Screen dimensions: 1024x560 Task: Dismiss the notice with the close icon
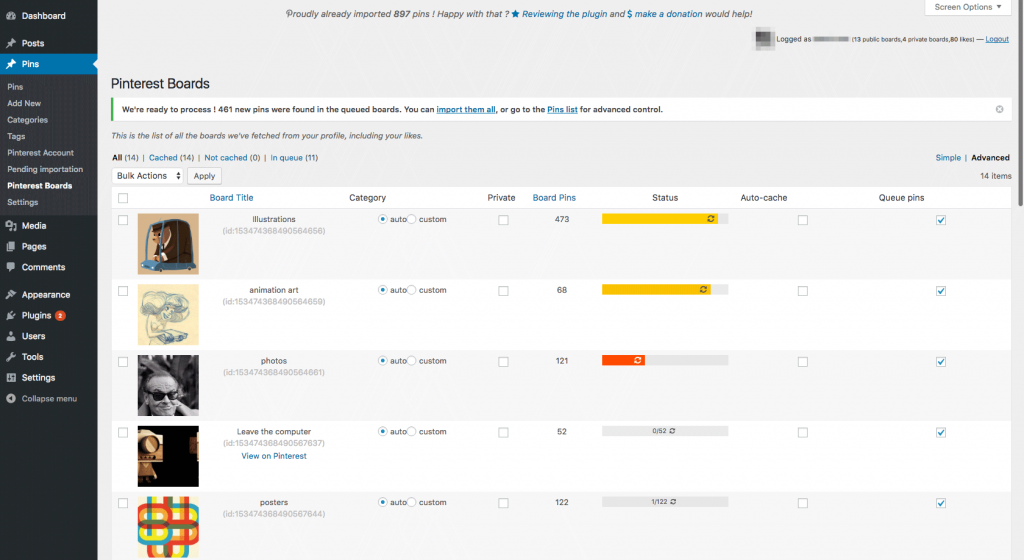pyautogui.click(x=999, y=109)
